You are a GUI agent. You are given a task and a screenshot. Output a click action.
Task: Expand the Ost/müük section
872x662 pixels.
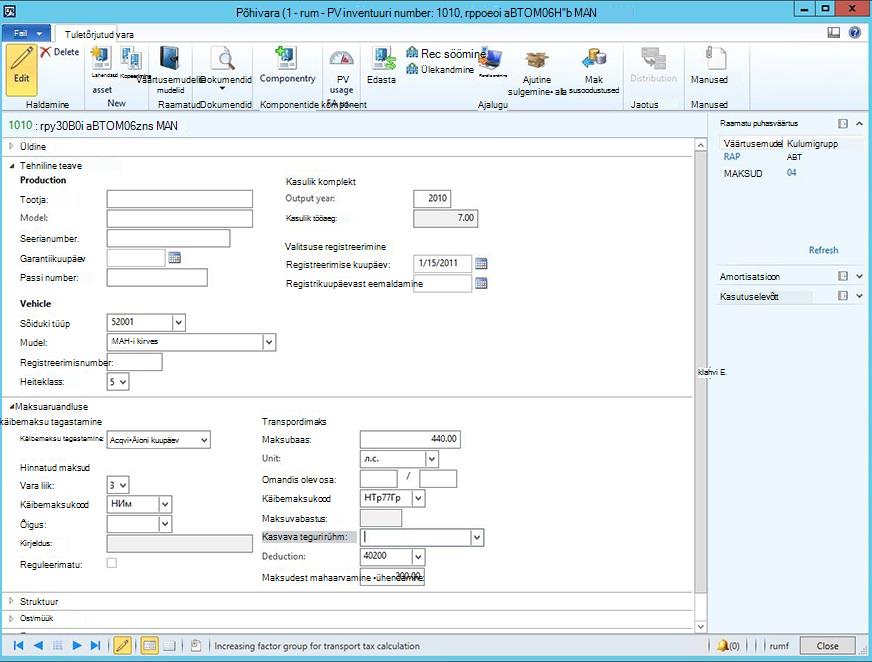11,618
